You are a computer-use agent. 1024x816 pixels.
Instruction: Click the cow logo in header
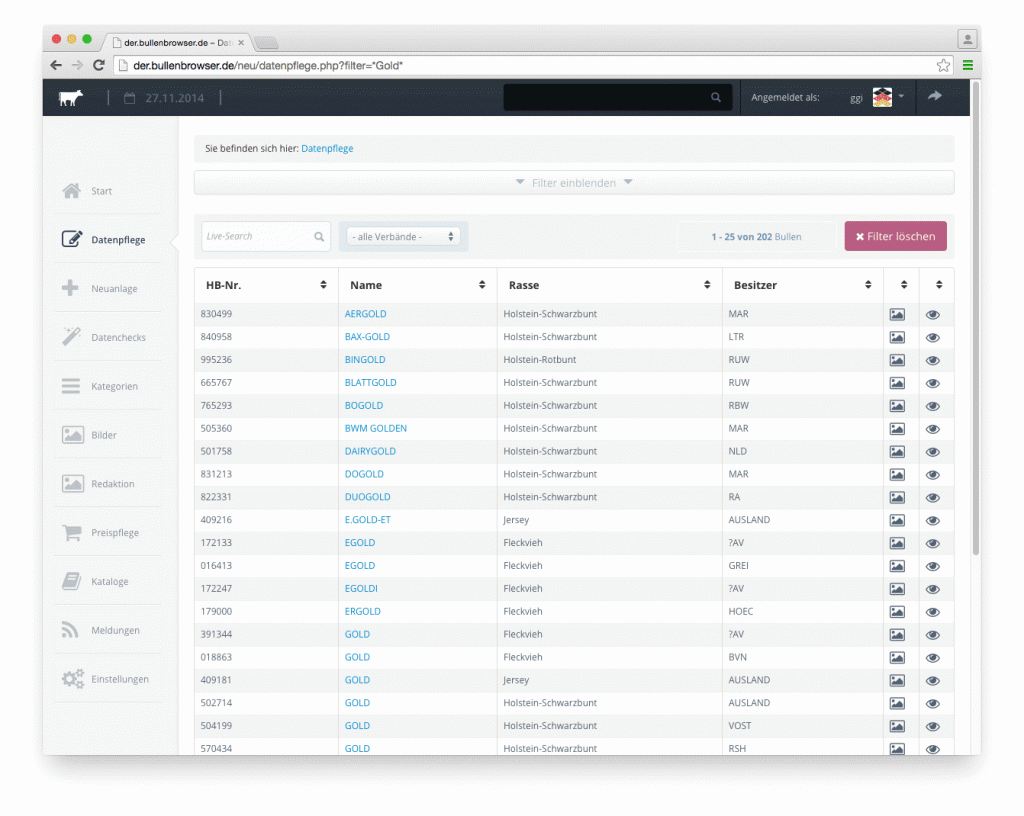pos(71,98)
